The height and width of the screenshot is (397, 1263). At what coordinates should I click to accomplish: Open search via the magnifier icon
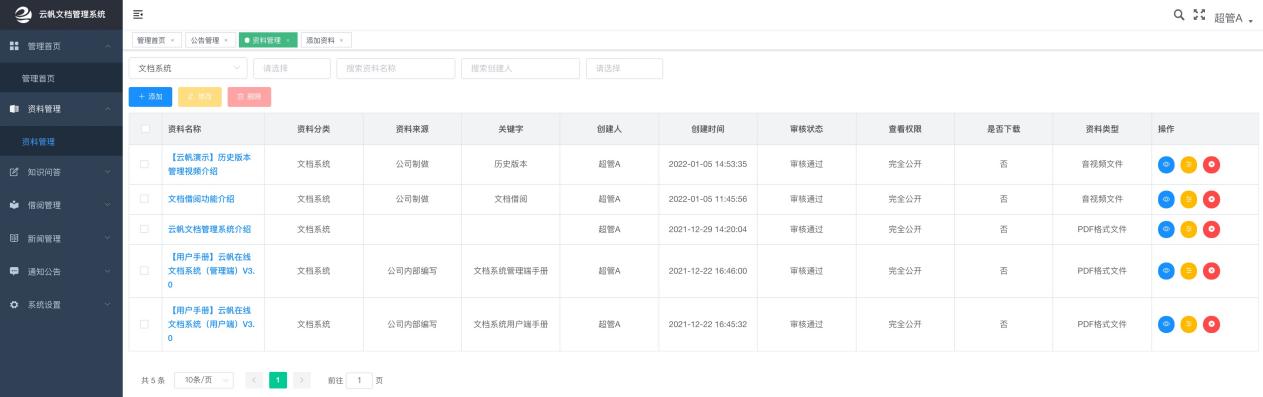coord(1179,15)
